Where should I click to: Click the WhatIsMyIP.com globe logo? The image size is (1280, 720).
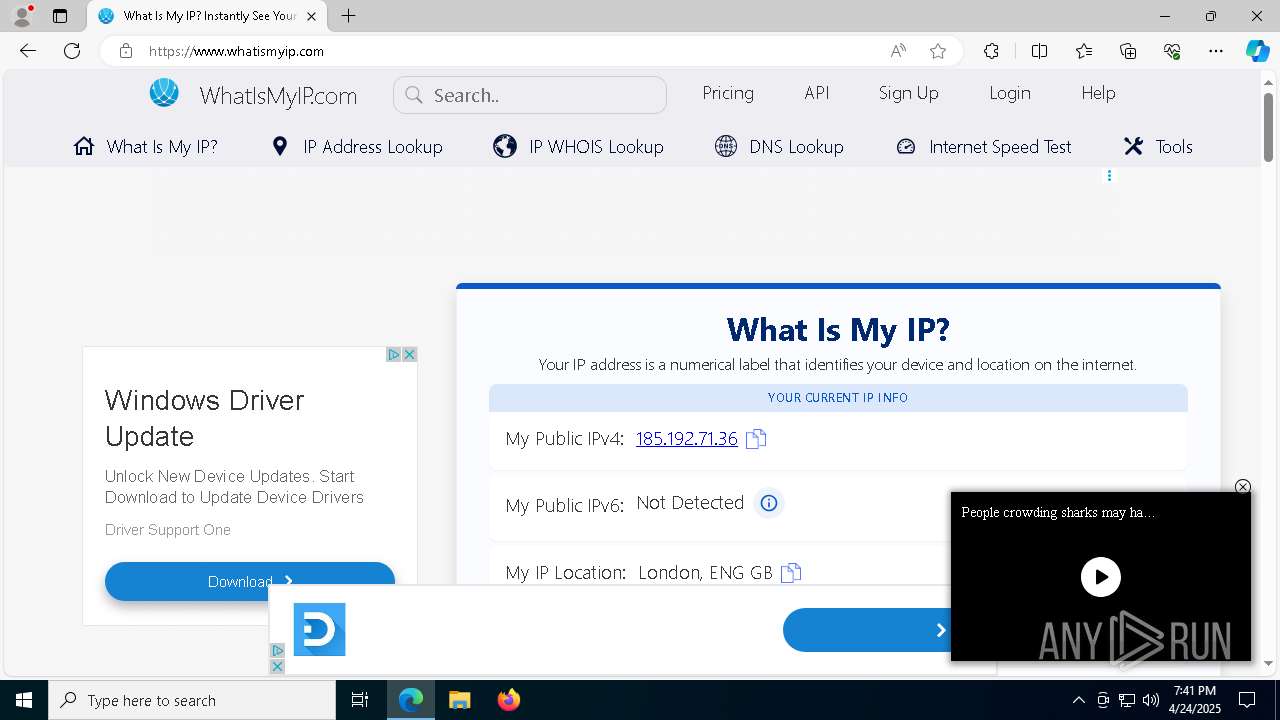(x=164, y=93)
